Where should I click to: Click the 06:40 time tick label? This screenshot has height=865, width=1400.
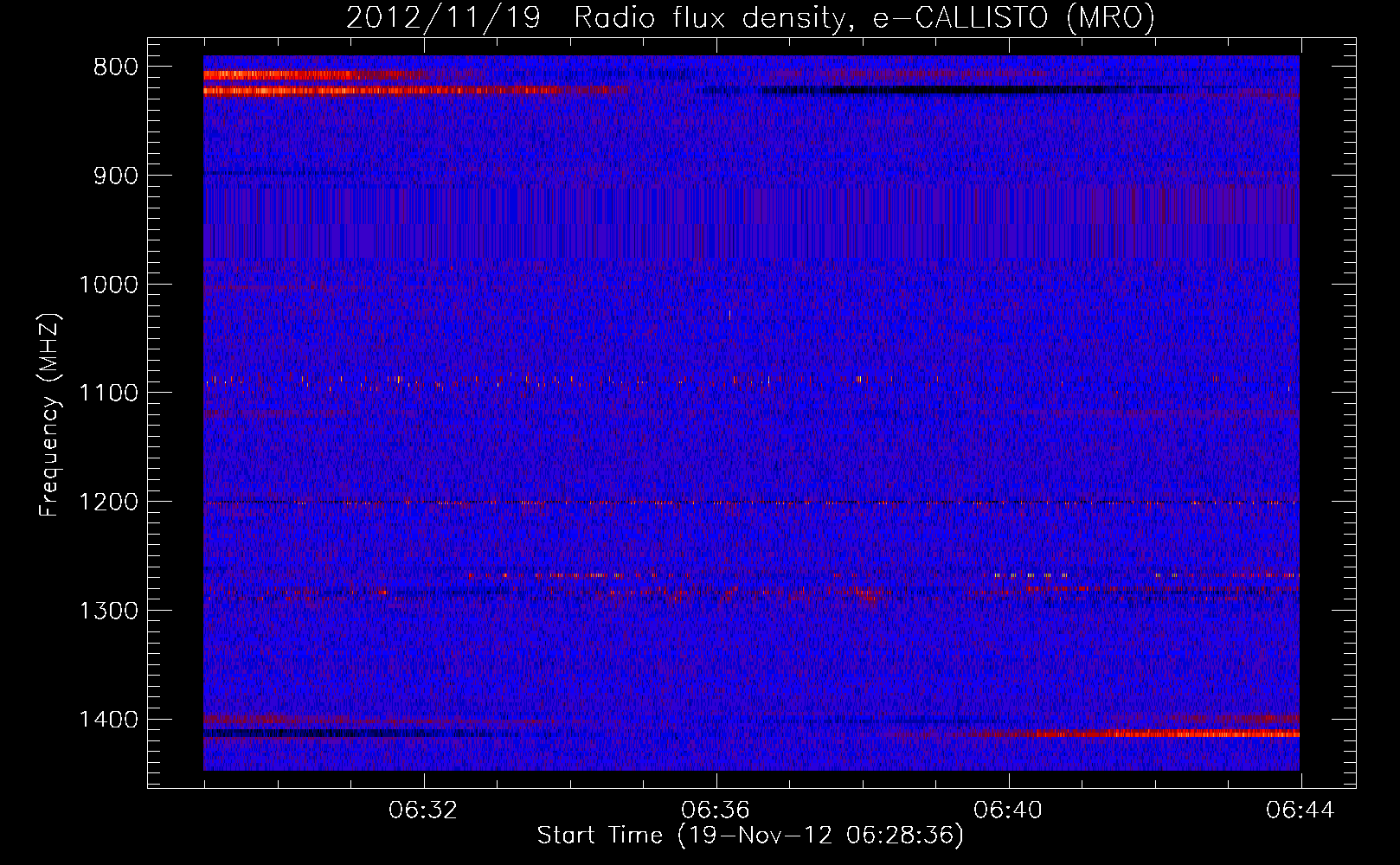[1008, 811]
